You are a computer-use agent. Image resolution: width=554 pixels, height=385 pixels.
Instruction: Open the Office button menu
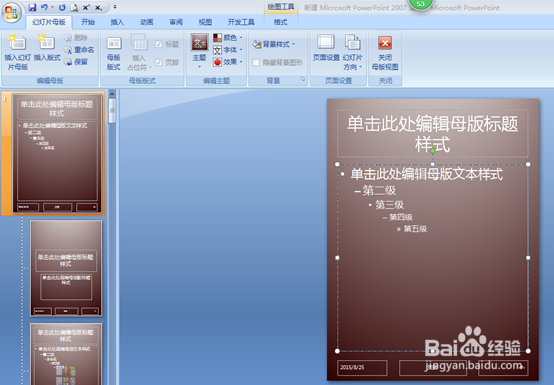click(x=11, y=12)
